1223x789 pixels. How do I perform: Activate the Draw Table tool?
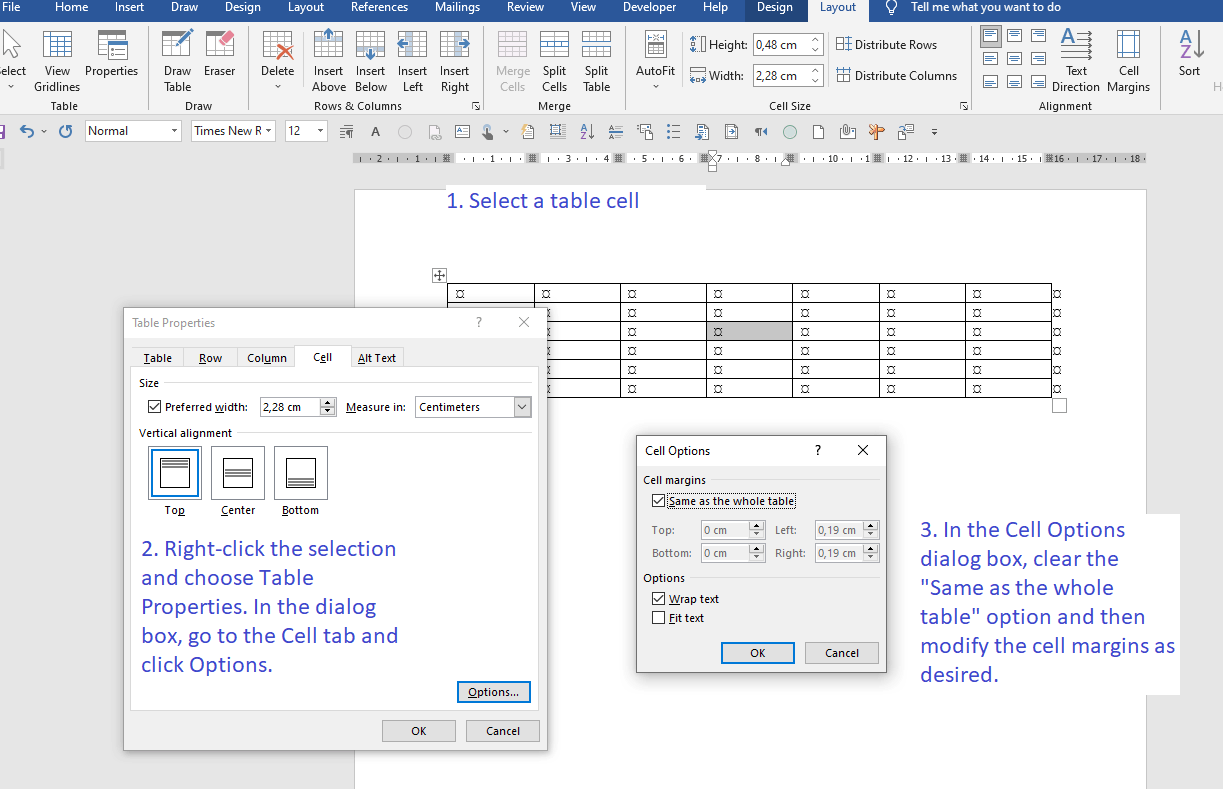click(177, 60)
